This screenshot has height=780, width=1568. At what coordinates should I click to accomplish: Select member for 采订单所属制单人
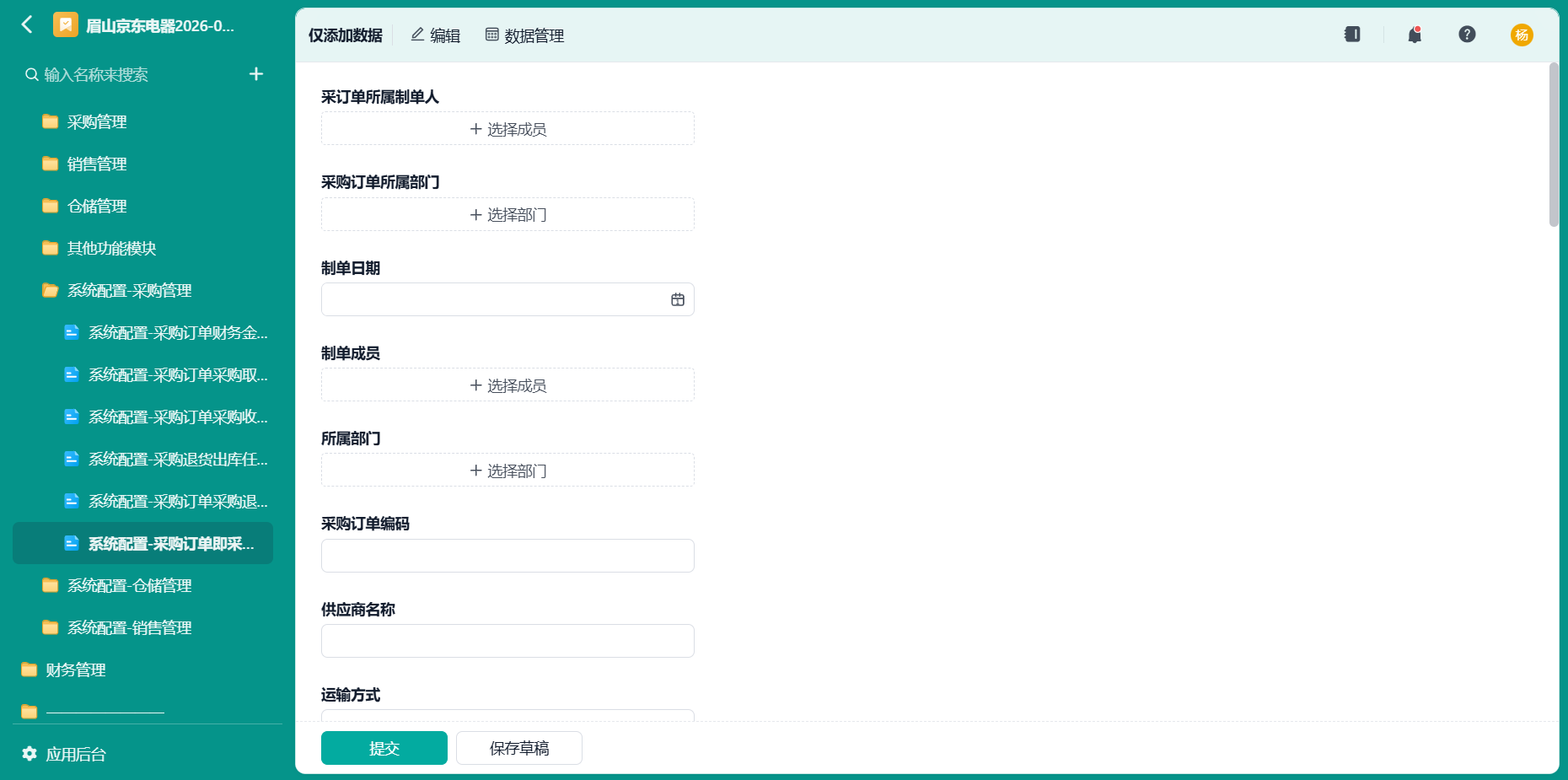(507, 129)
